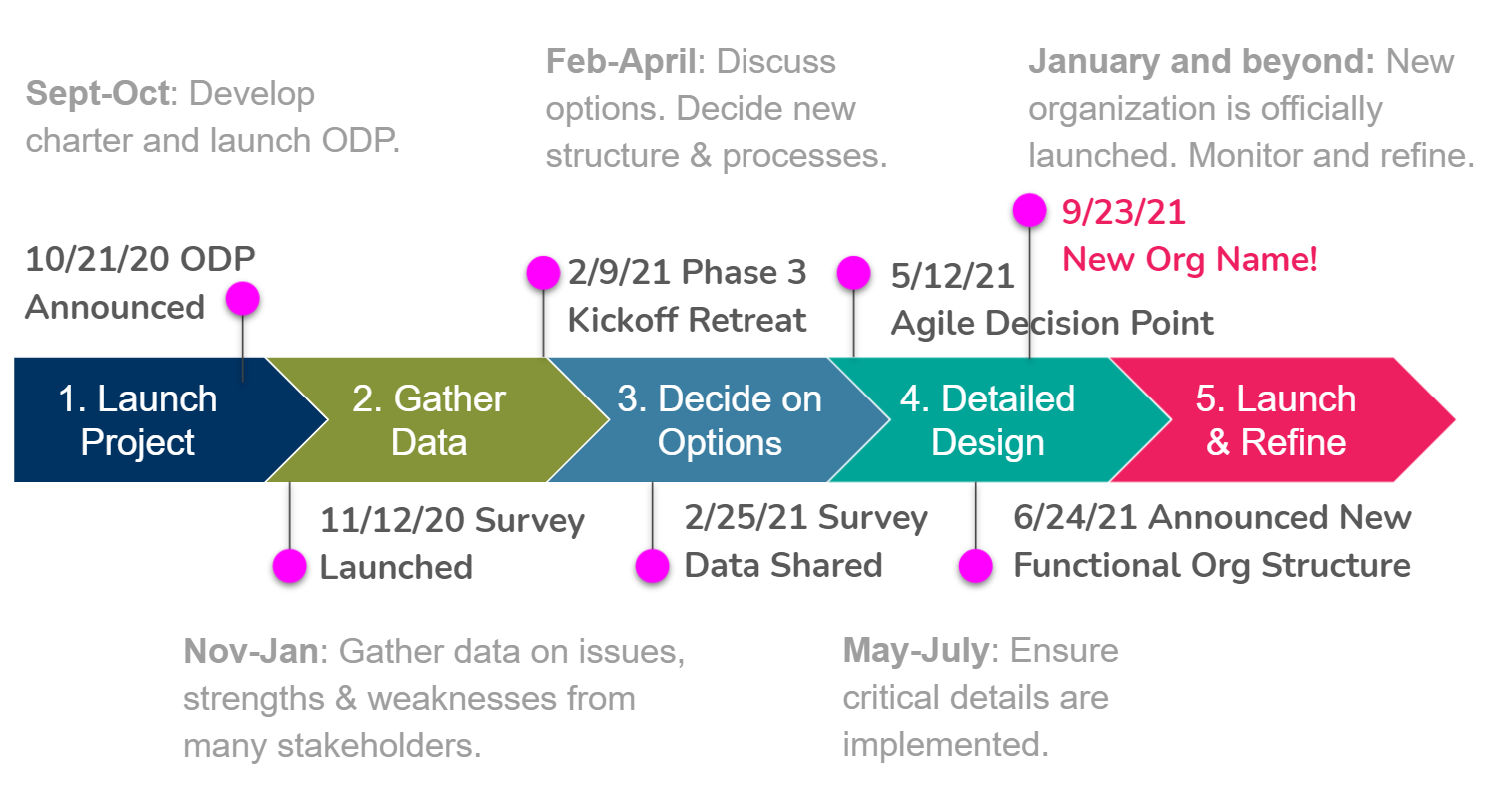Select the May-July critical details description

pyautogui.click(x=981, y=698)
